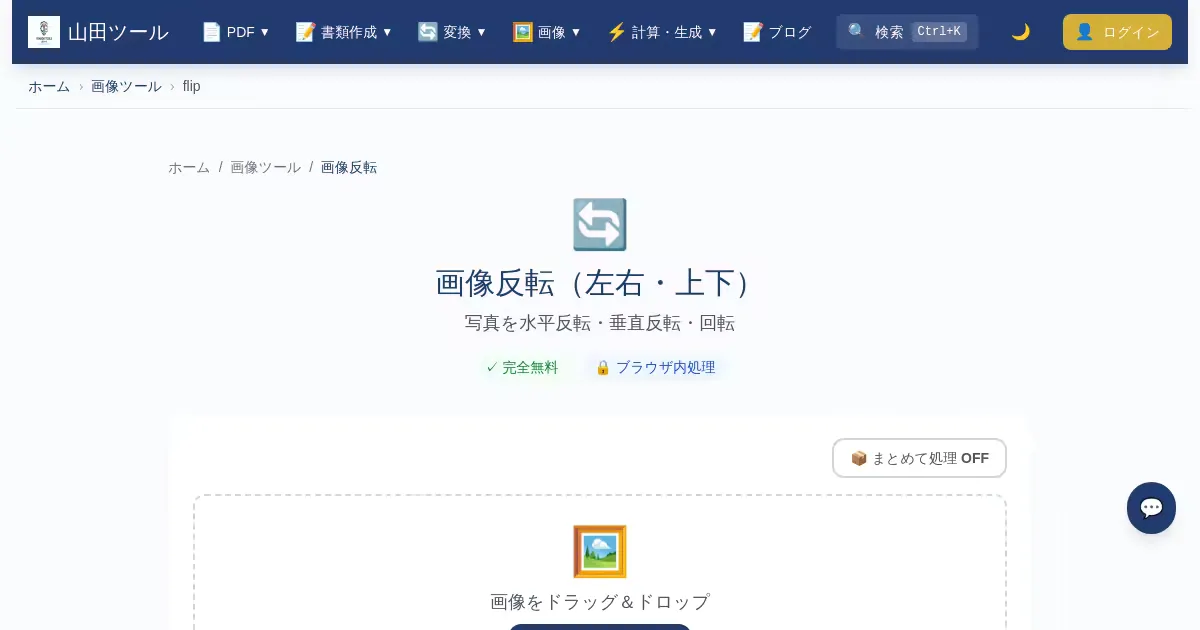Click the 山田ツール logo image
Viewport: 1200px width, 630px height.
[x=44, y=32]
